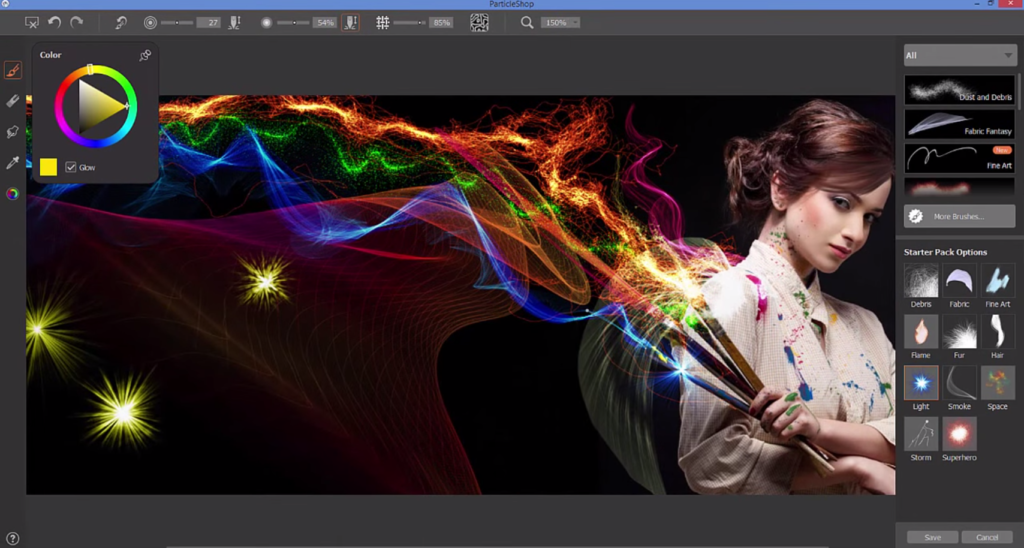Click the More Brushes button
Viewport: 1024px width, 548px height.
tap(959, 216)
